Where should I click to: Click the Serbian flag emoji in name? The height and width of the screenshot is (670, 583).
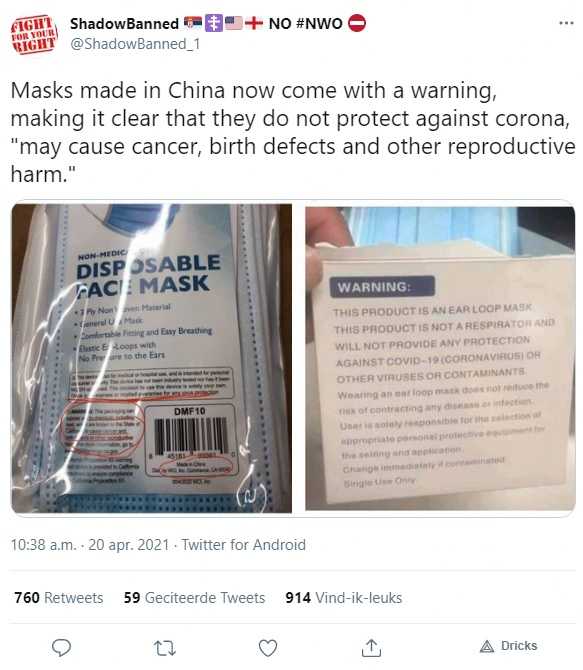coord(193,22)
